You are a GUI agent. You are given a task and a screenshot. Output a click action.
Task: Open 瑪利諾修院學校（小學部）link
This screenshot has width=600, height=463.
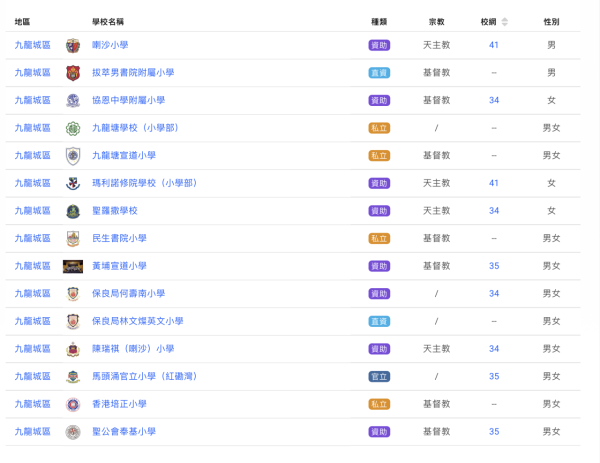[x=145, y=183]
